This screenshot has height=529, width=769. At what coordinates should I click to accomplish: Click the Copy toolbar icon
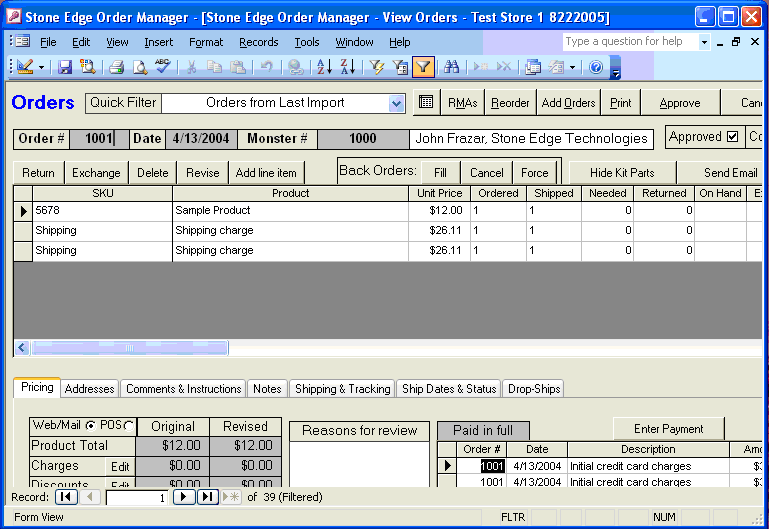214,67
